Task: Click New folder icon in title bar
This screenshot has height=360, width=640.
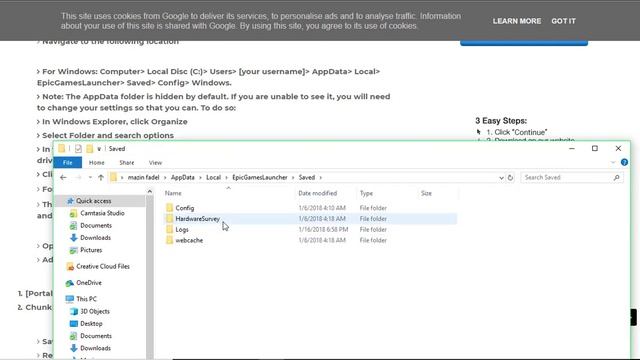Action: point(89,149)
